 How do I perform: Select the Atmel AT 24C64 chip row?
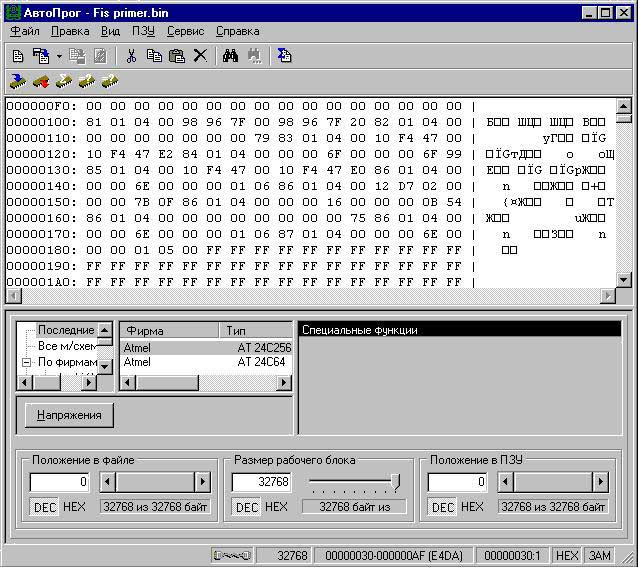coord(206,362)
